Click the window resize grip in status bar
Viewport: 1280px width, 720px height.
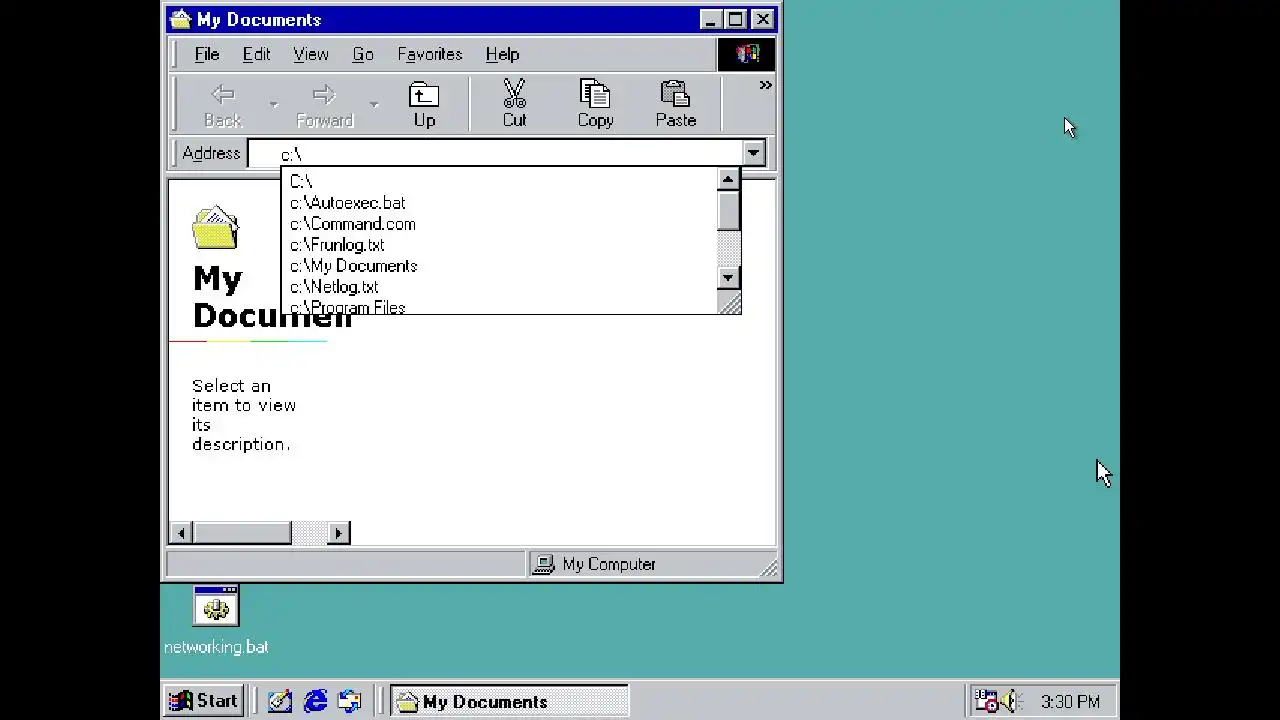pos(768,568)
